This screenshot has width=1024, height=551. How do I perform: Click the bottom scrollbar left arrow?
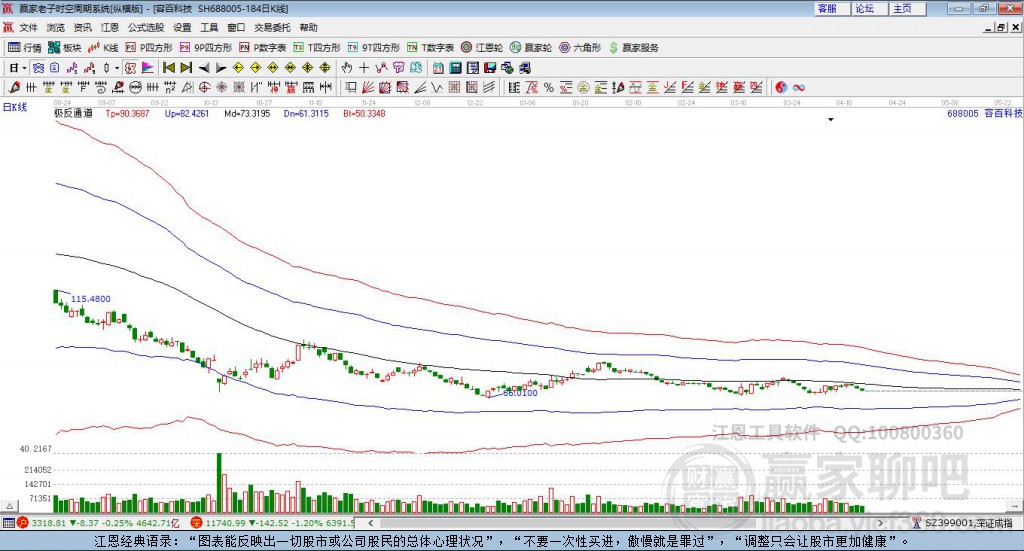click(370, 523)
